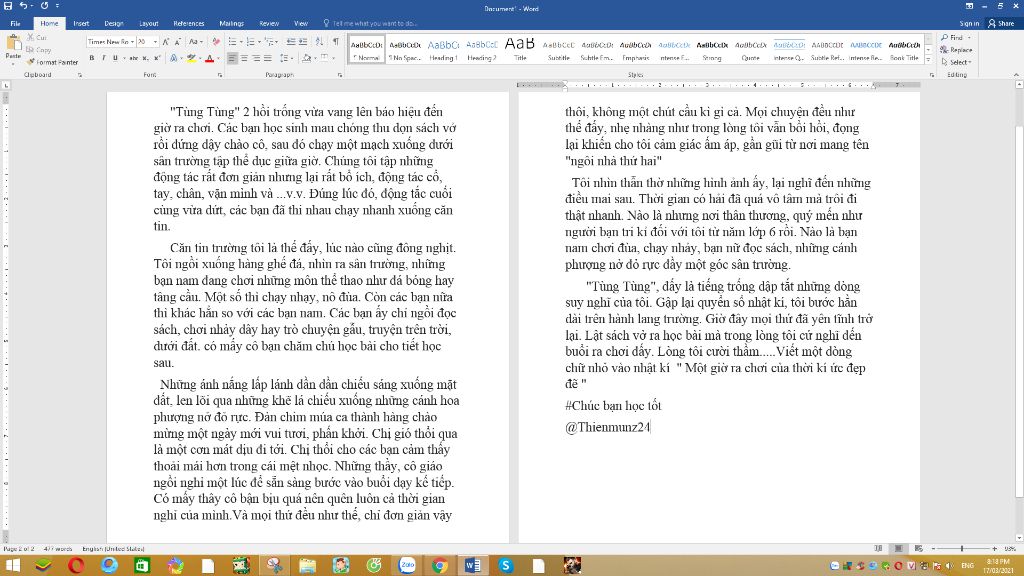Click the vertical scrollbar of document
Image resolution: width=1024 pixels, height=576 pixels.
[x=1019, y=312]
